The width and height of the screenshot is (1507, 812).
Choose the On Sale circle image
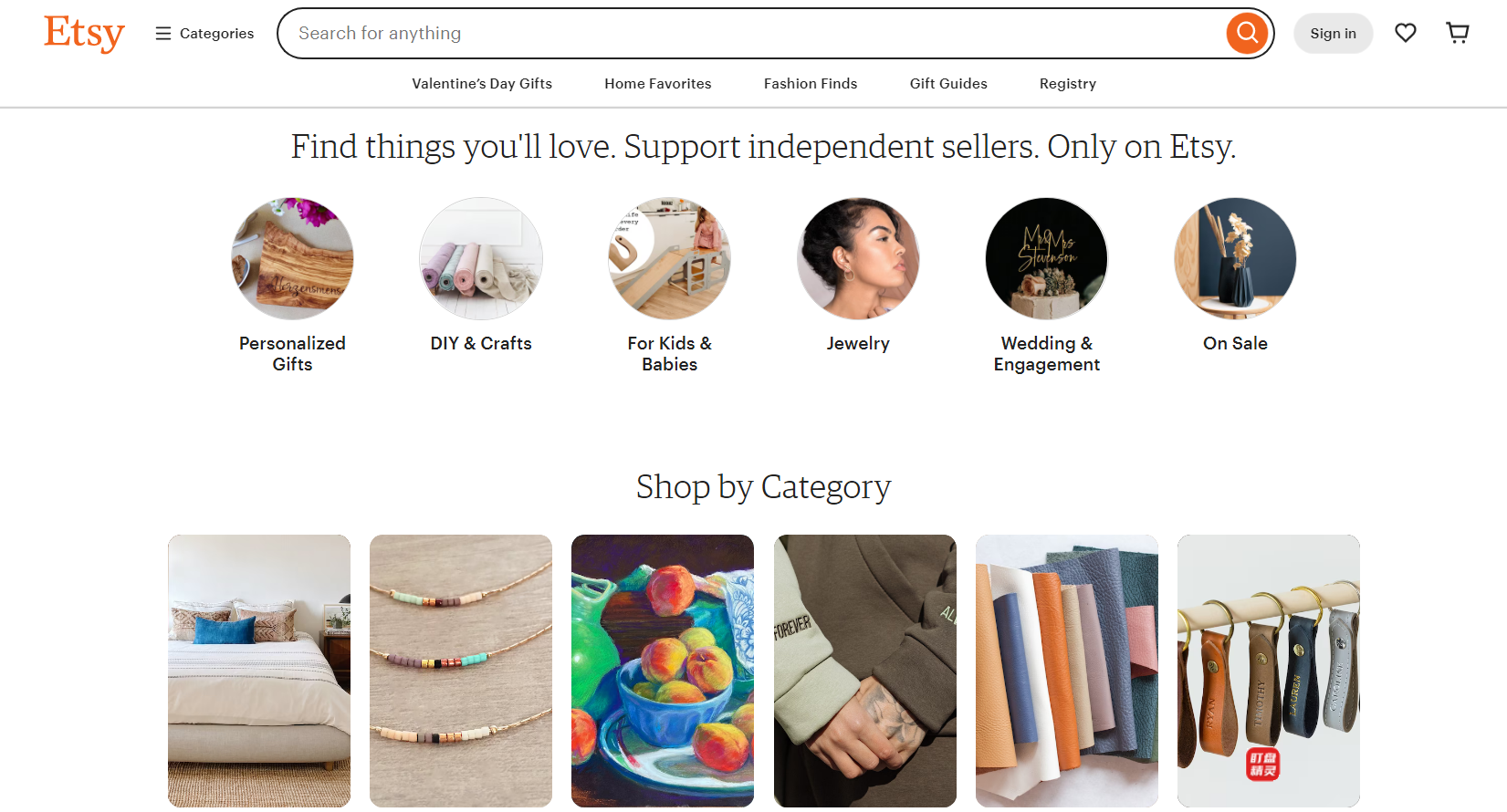click(1235, 258)
